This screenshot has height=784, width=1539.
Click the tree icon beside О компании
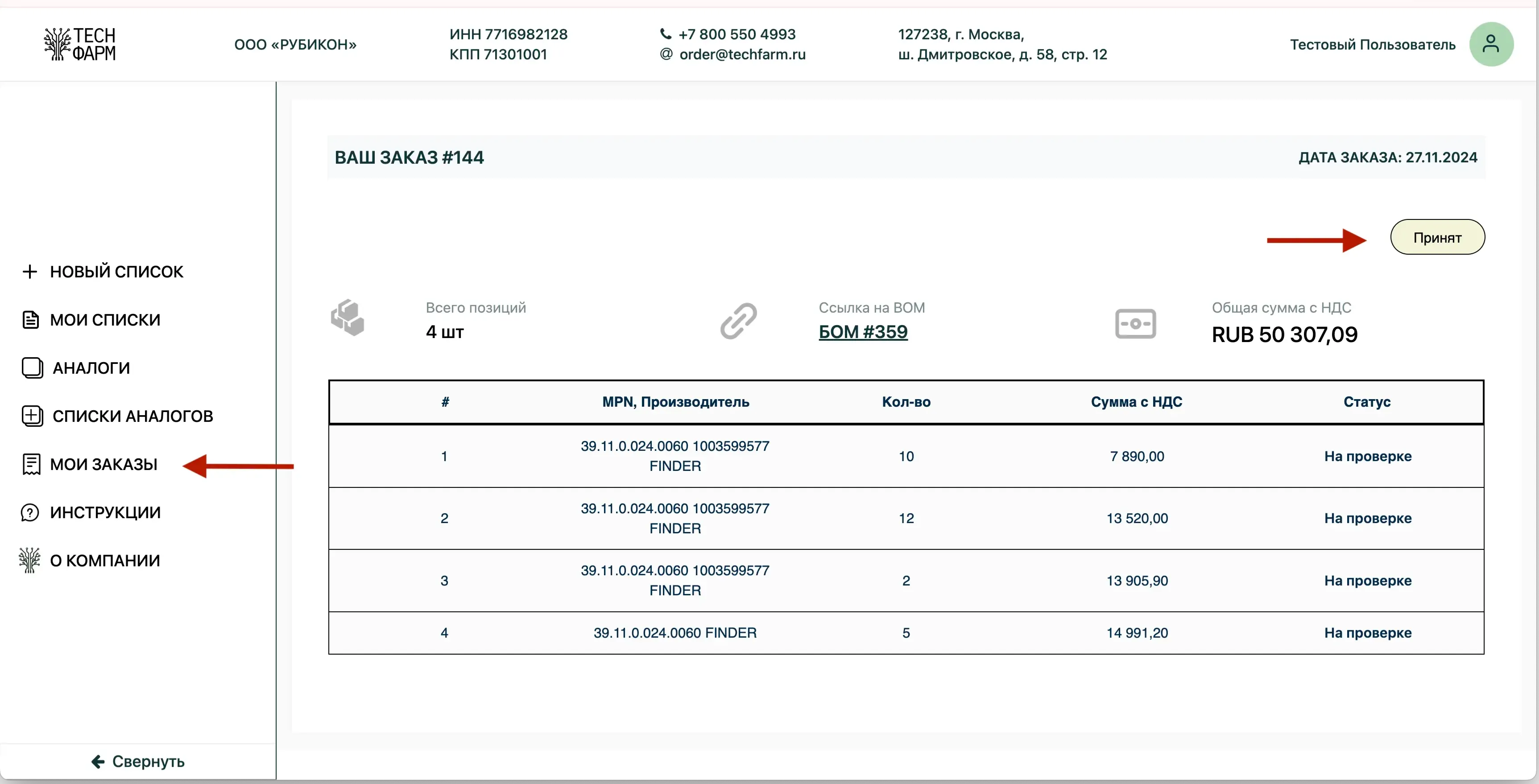[x=29, y=560]
